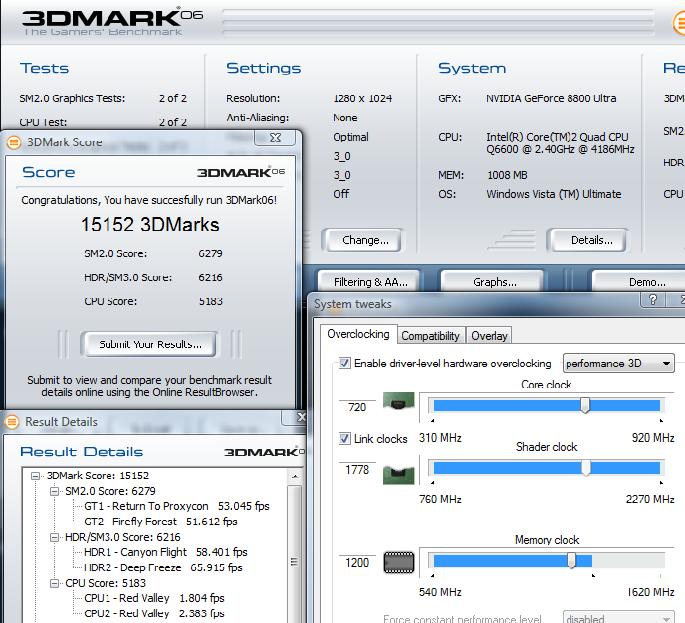Toggle the Link clocks checkbox

[345, 439]
